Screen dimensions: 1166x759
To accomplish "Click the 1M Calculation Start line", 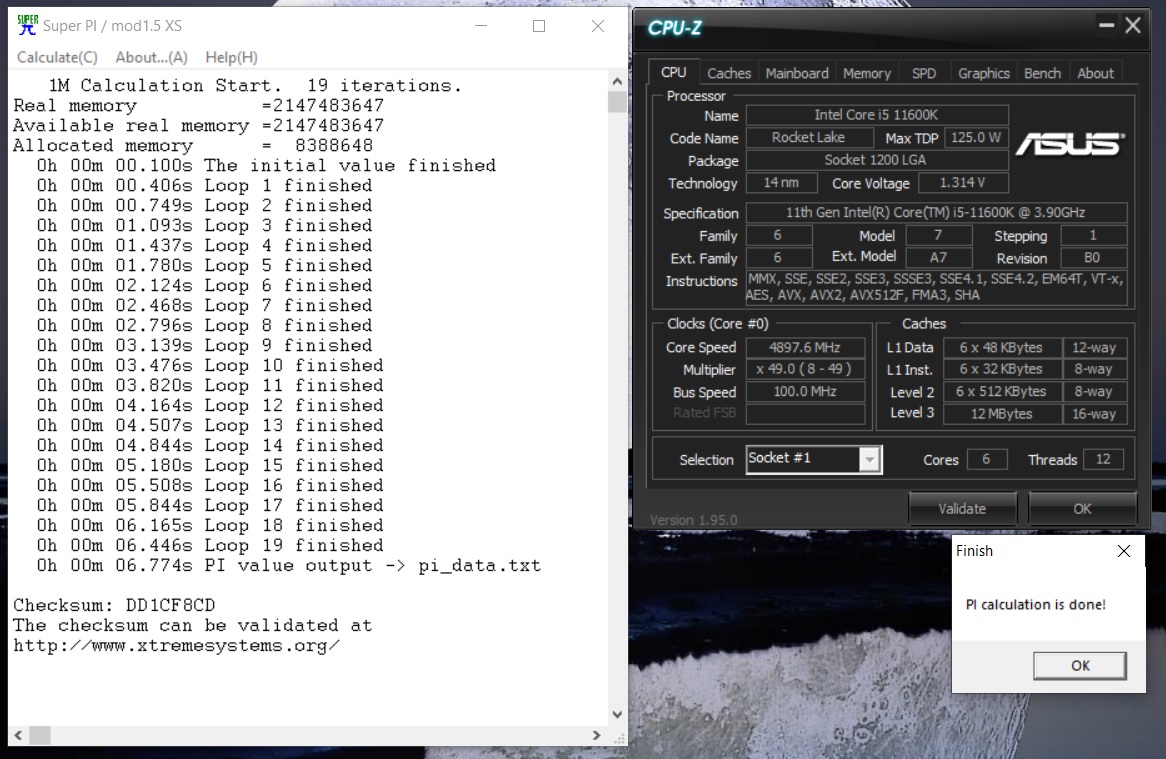I will tap(255, 85).
